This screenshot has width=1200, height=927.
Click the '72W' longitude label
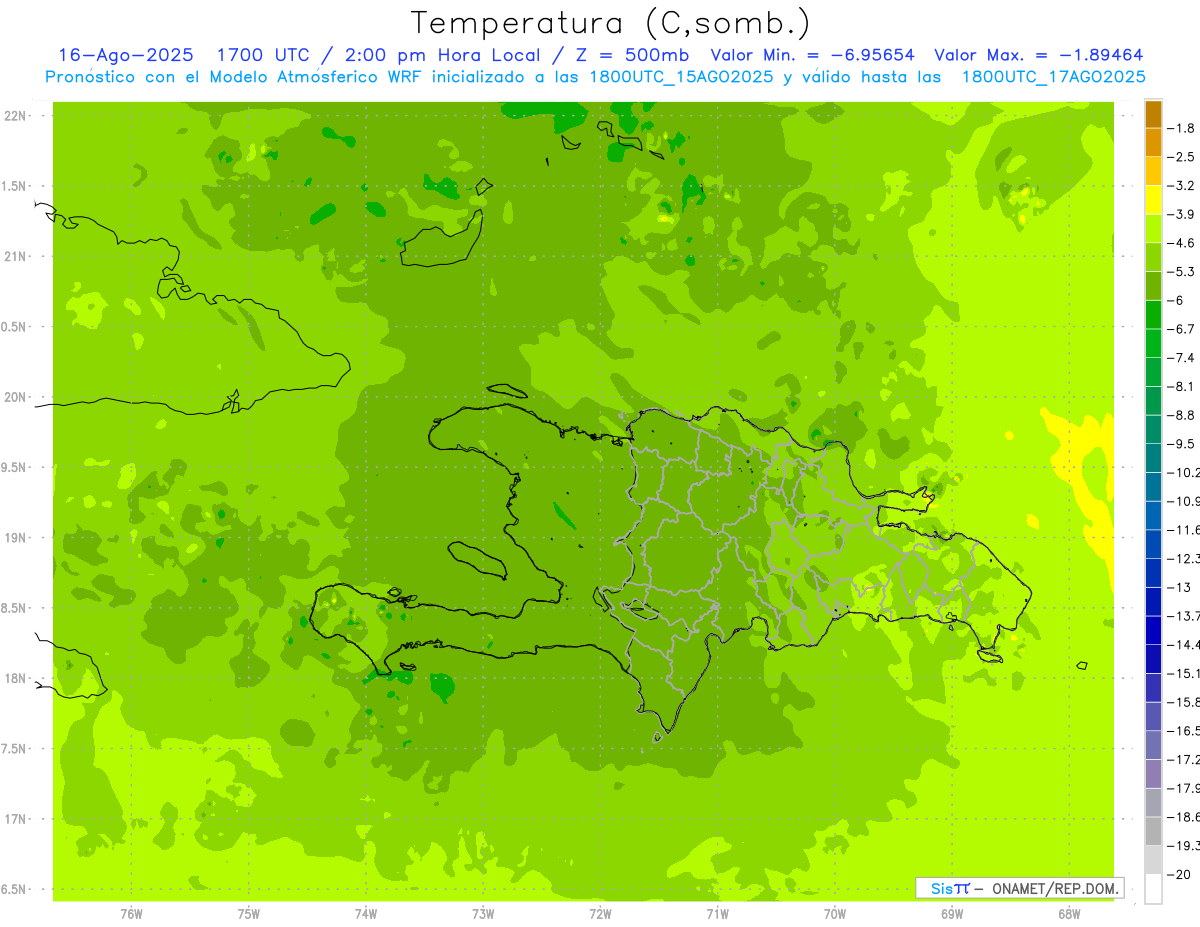(600, 914)
